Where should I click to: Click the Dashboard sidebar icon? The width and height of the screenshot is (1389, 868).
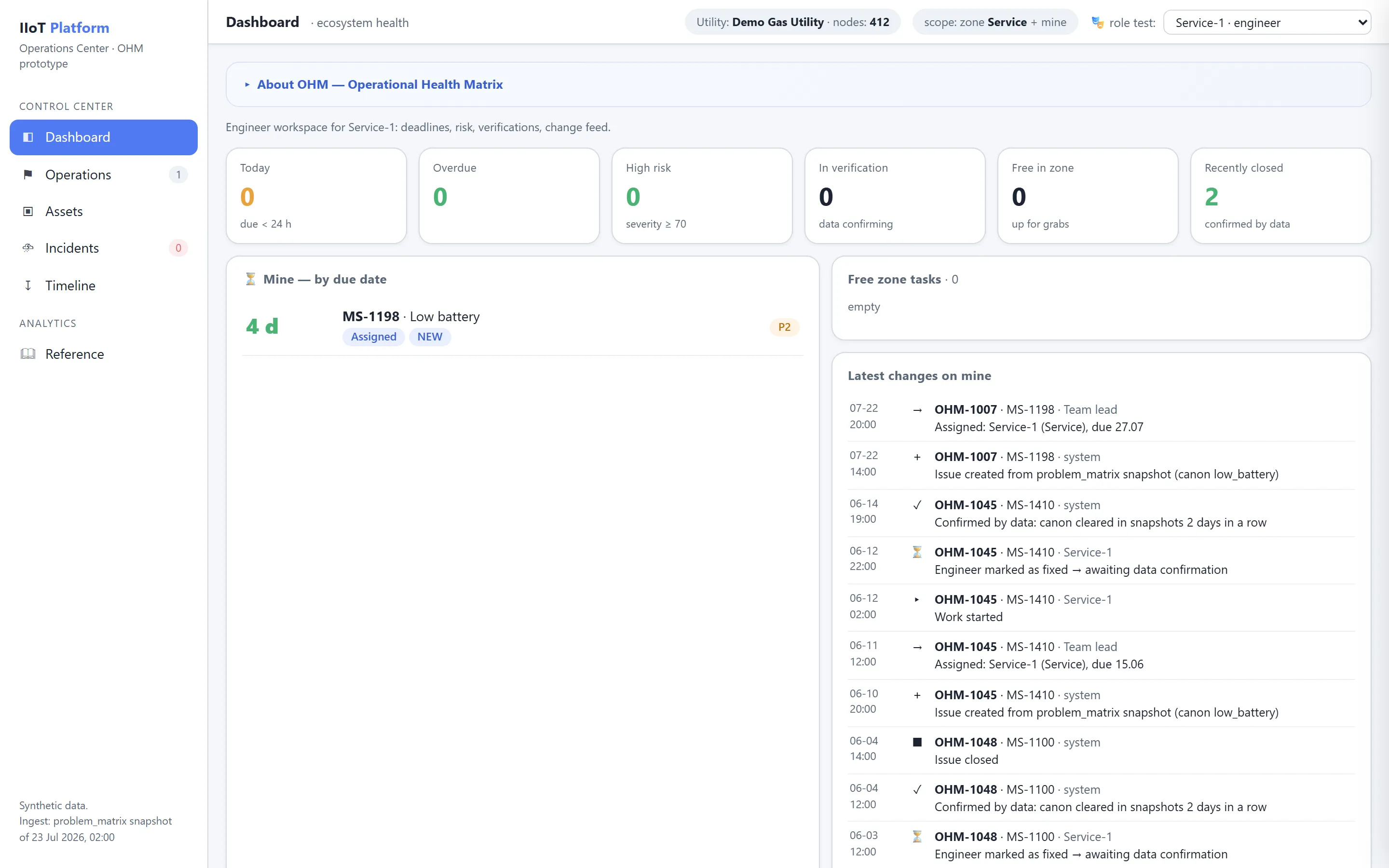(27, 137)
